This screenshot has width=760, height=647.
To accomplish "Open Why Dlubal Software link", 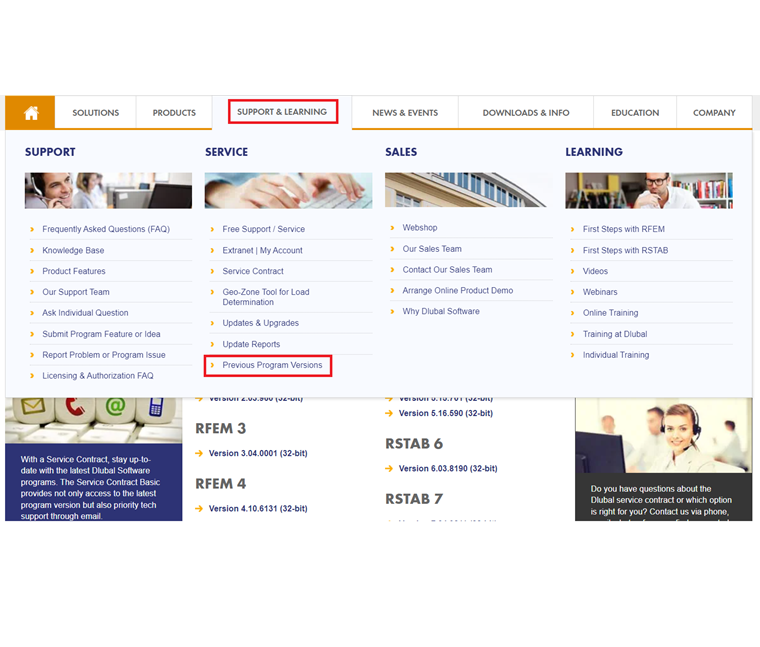I will 441,312.
